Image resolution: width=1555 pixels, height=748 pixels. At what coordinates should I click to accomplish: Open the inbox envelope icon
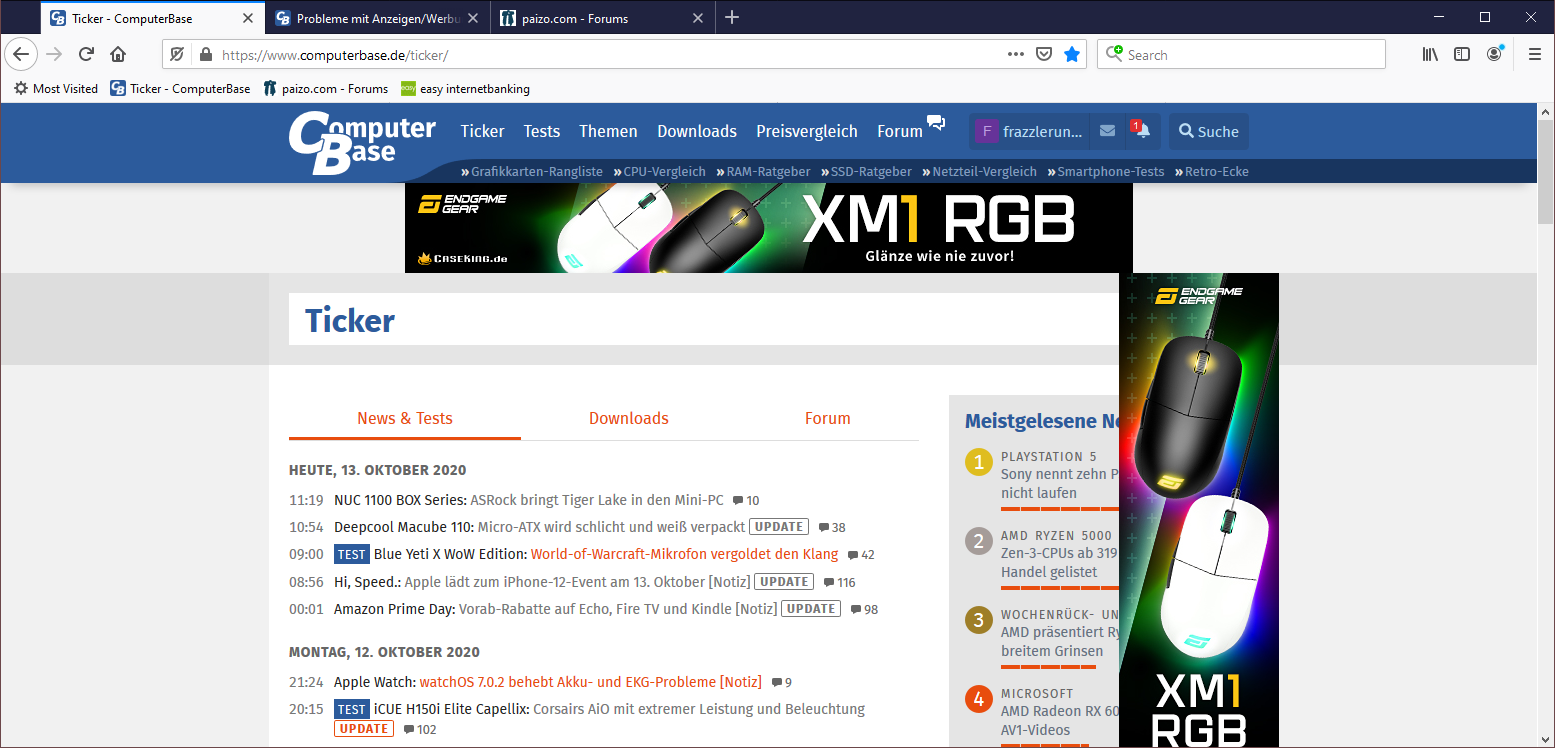[x=1107, y=131]
